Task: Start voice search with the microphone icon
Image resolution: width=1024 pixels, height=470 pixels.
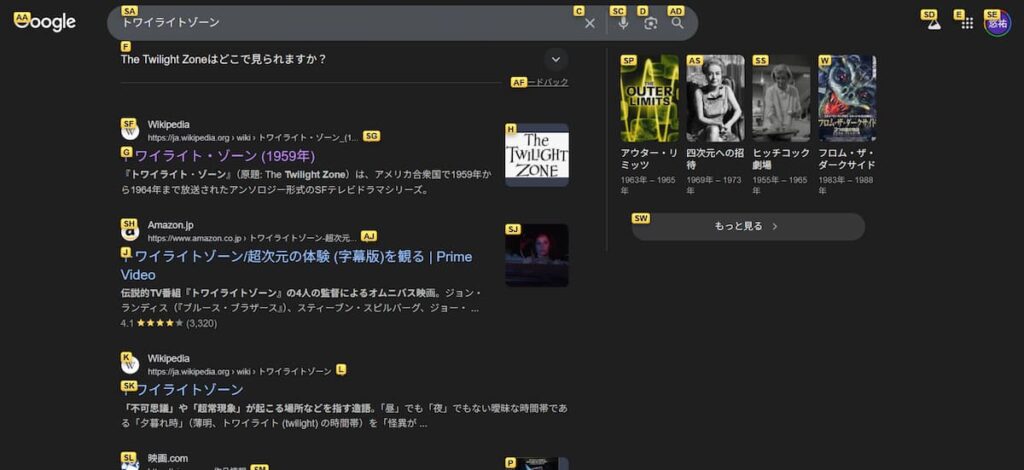Action: (623, 23)
